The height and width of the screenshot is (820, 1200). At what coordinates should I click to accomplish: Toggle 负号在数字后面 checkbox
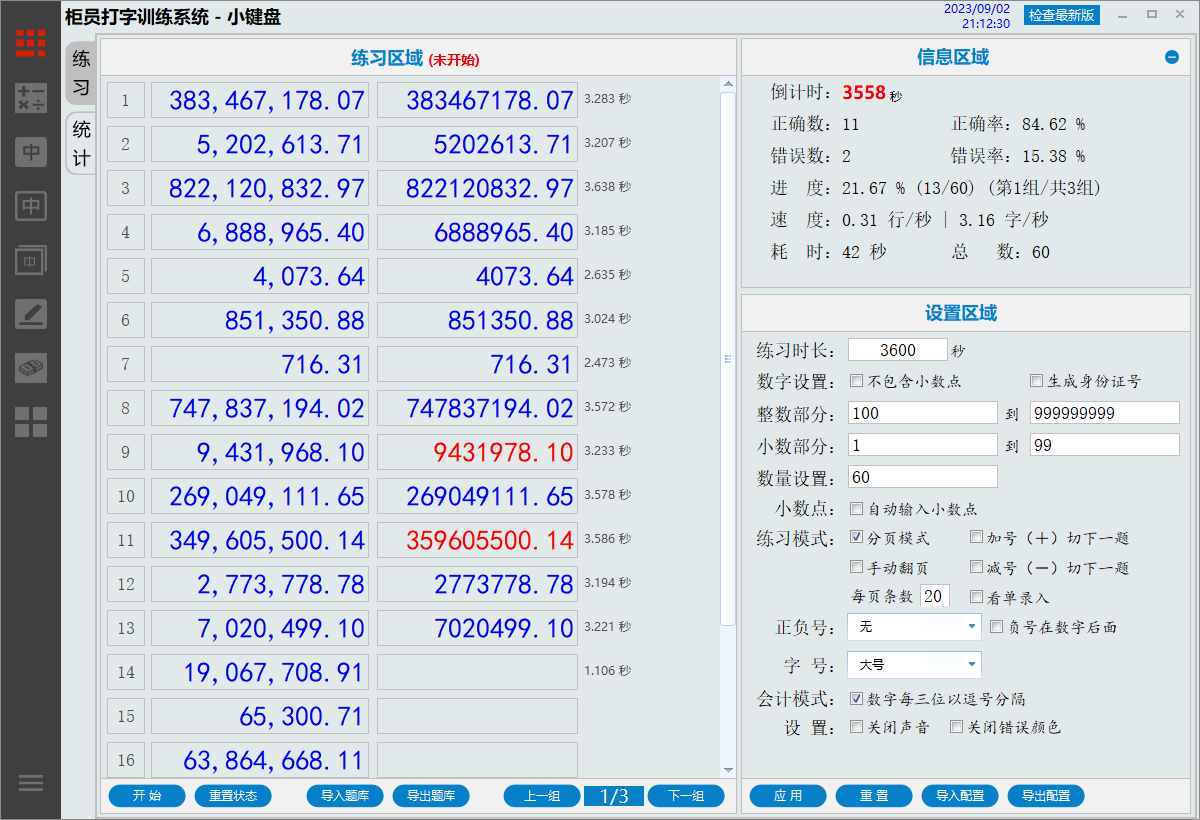tap(996, 627)
